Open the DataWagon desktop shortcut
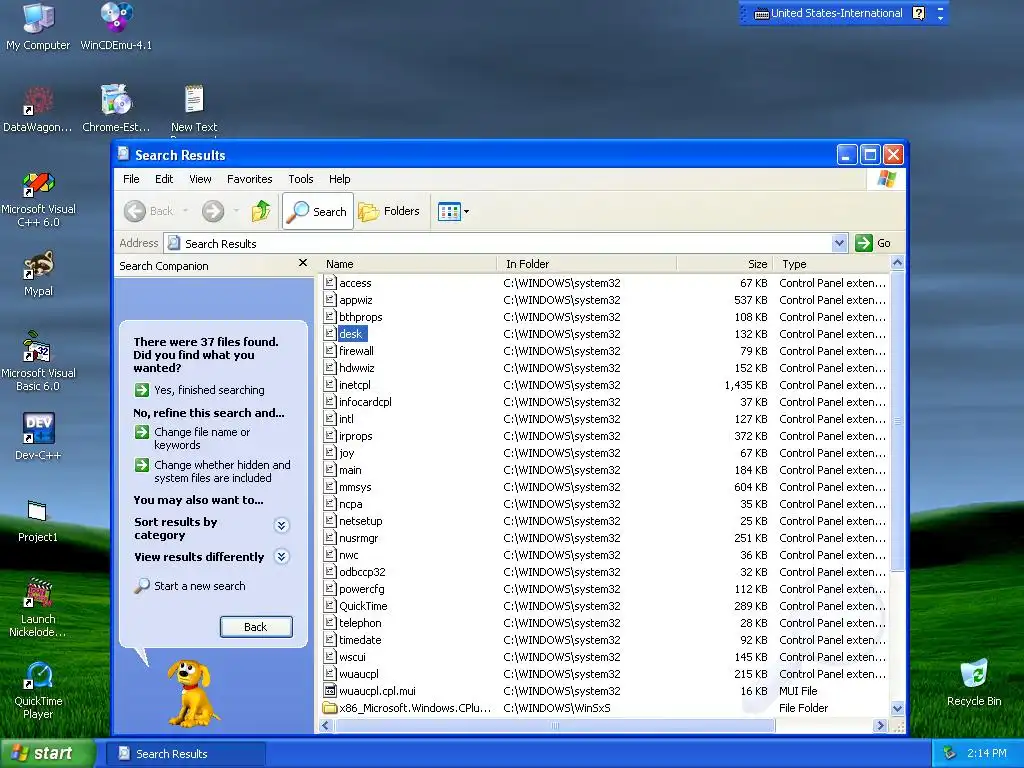Image resolution: width=1024 pixels, height=768 pixels. point(38,108)
